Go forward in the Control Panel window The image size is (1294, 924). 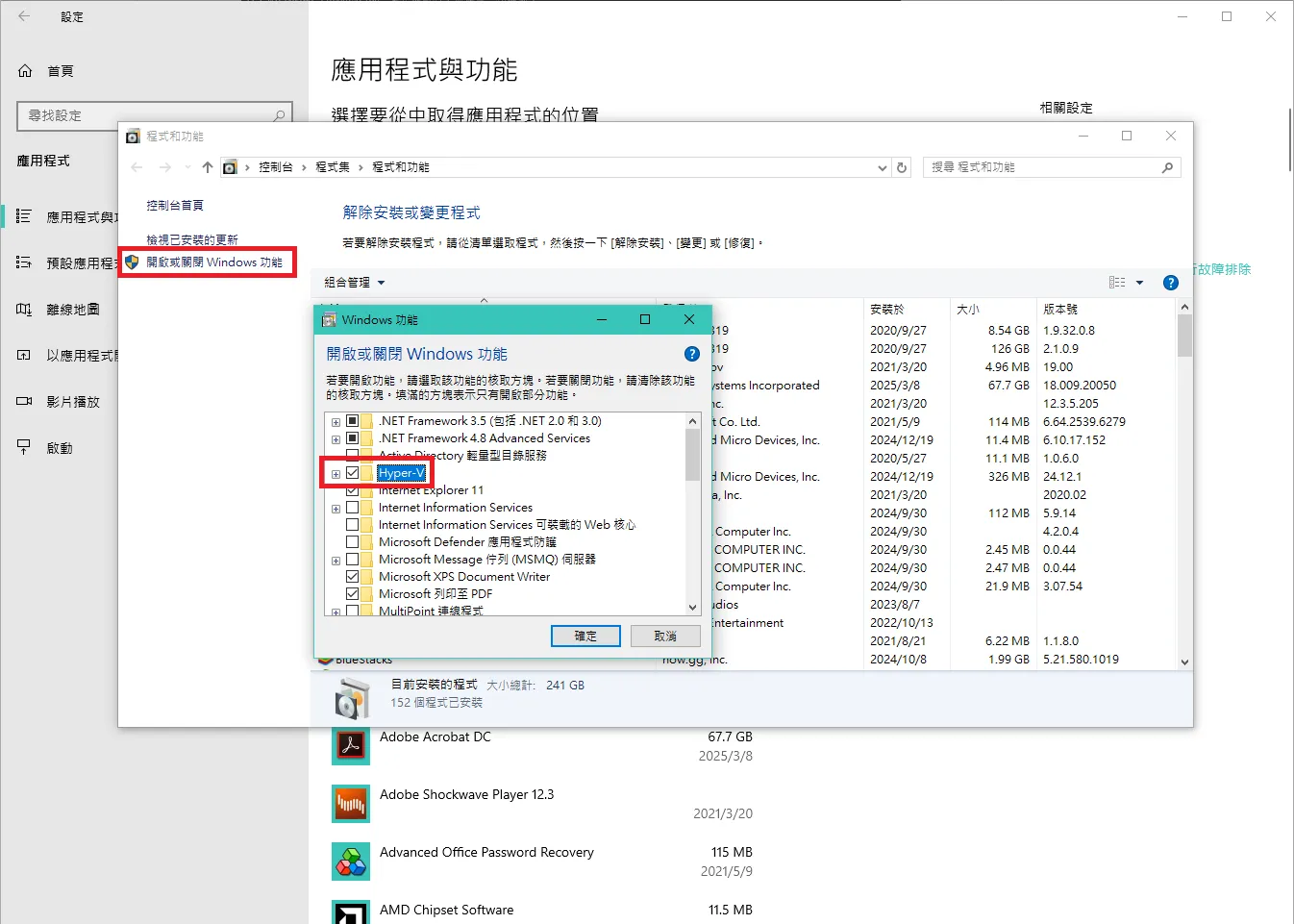pos(165,167)
